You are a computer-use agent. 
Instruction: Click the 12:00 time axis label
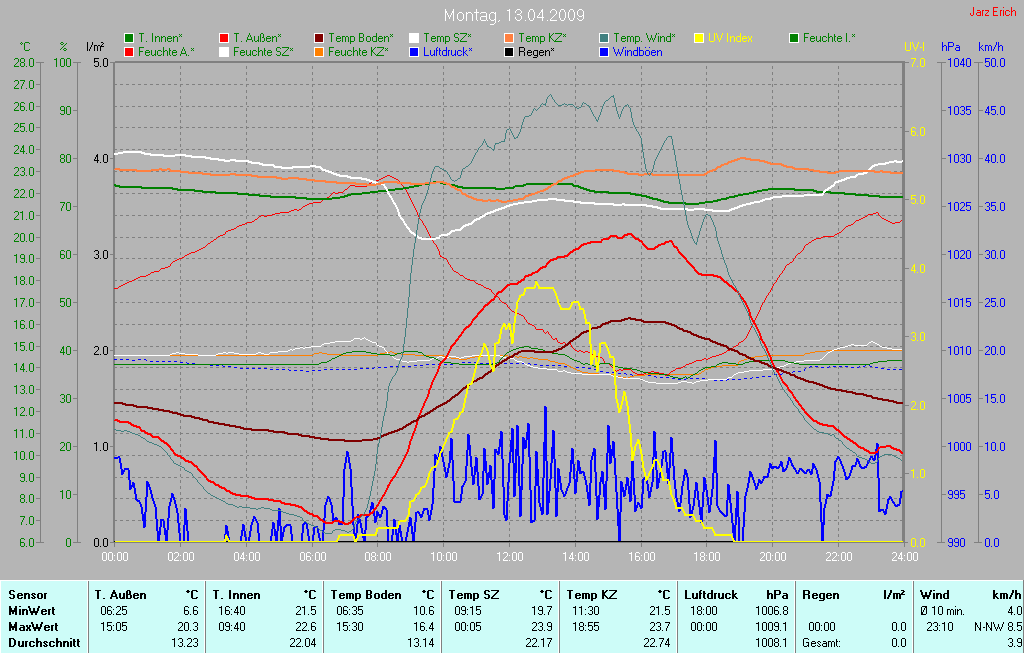click(x=509, y=556)
